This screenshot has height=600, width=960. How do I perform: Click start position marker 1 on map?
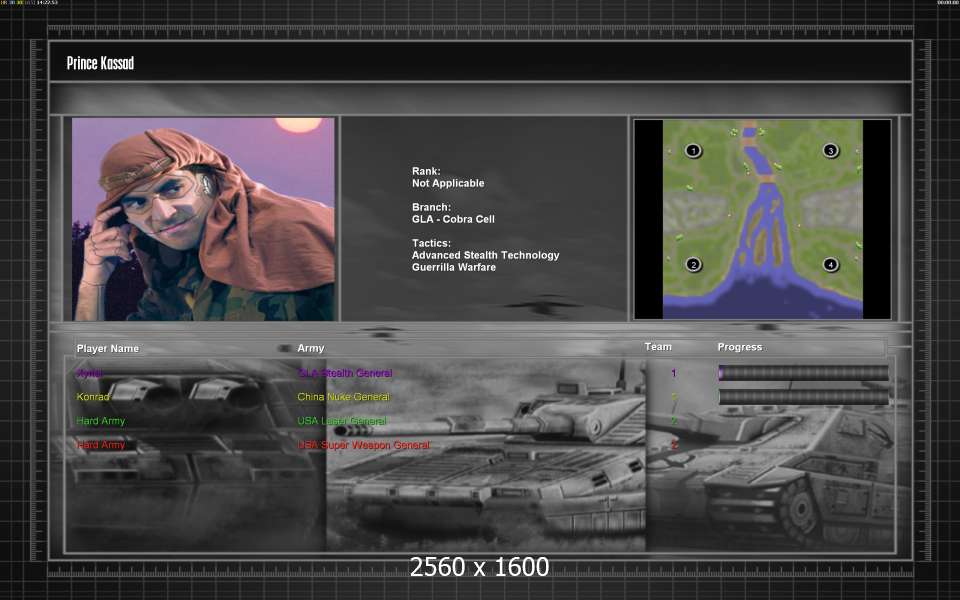click(x=693, y=151)
